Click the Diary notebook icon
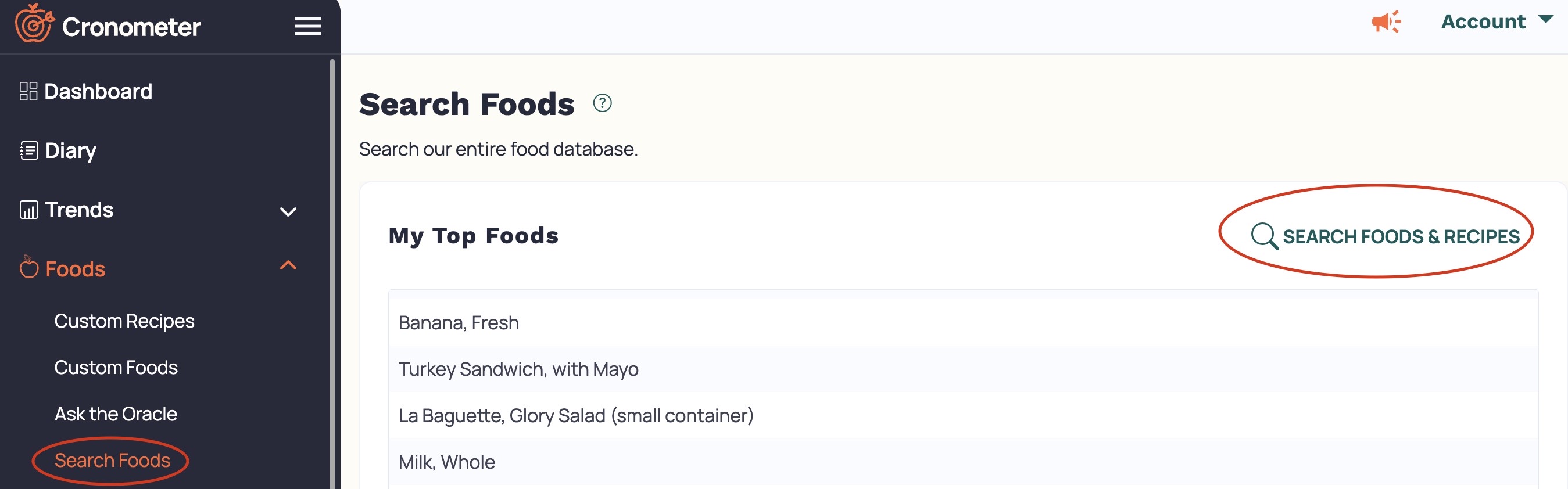 (x=27, y=150)
